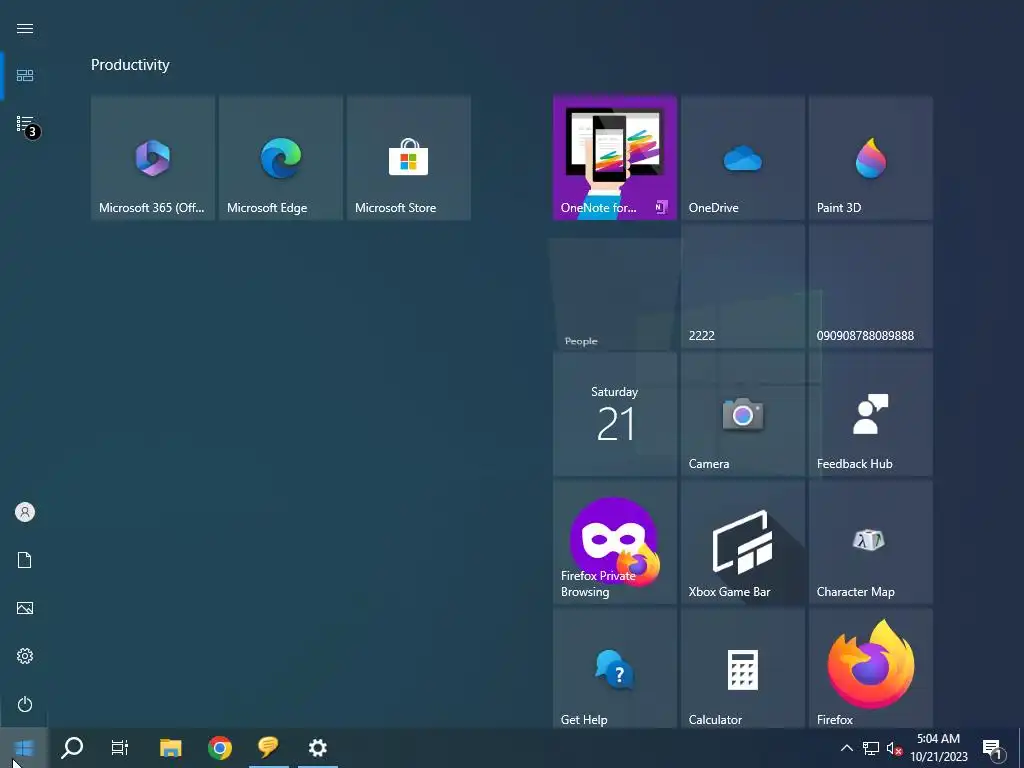Open the network status tray icon
Image resolution: width=1024 pixels, height=768 pixels.
[x=871, y=748]
